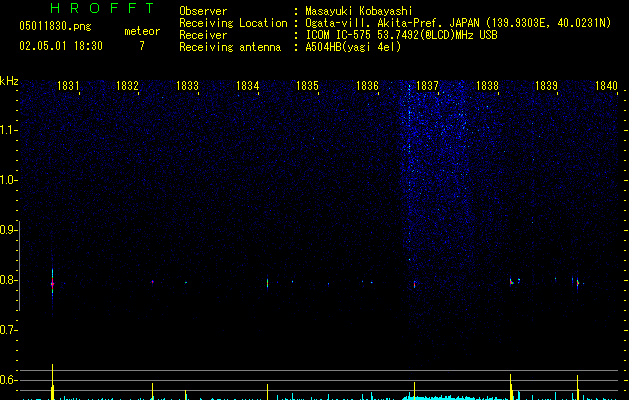
Task: Click the 0.7 frequency axis label
Action: [x=8, y=330]
